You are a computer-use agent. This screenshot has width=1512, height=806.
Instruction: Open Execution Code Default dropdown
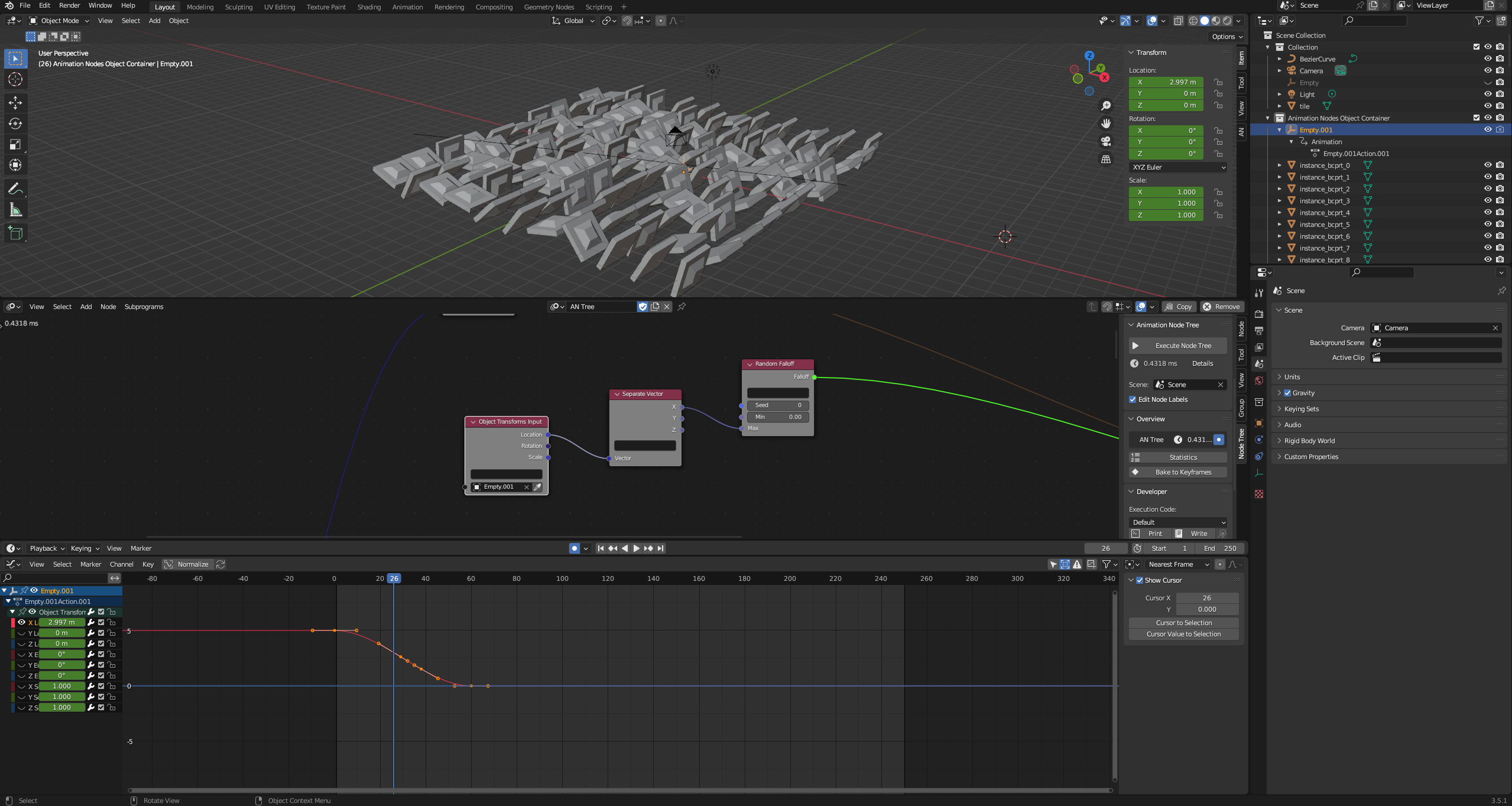(1179, 522)
